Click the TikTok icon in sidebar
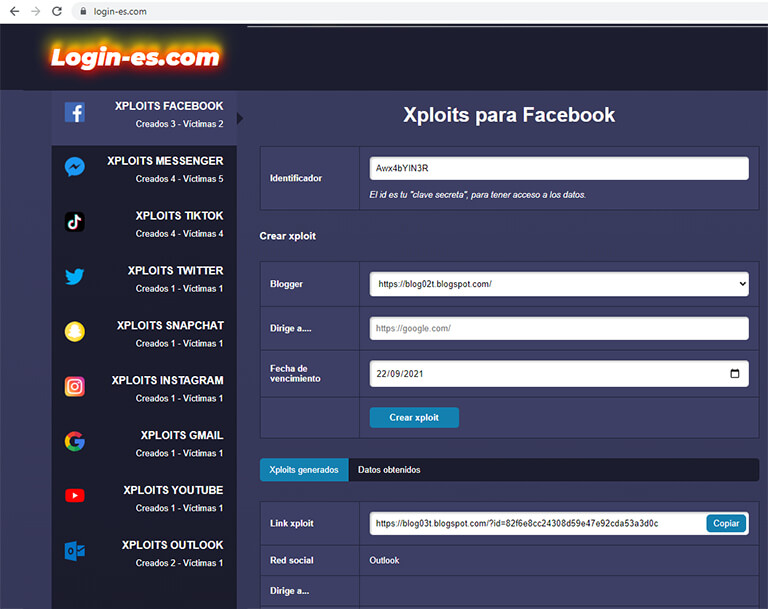The image size is (768, 609). [x=74, y=222]
